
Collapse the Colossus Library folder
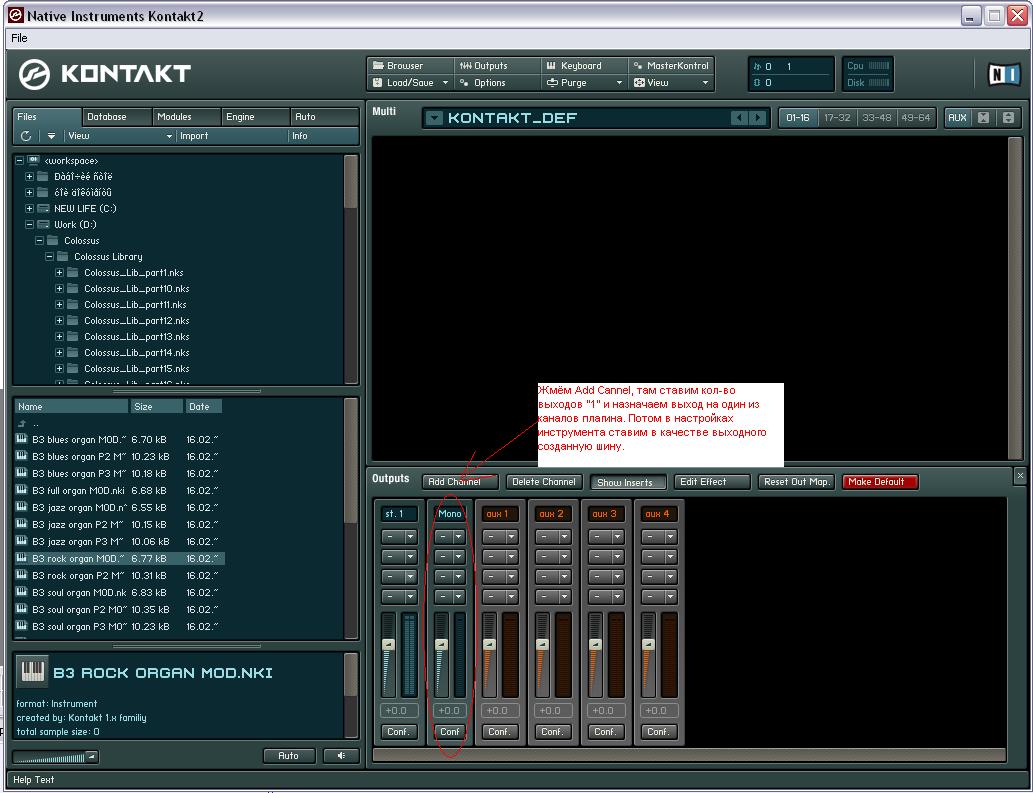coord(49,257)
